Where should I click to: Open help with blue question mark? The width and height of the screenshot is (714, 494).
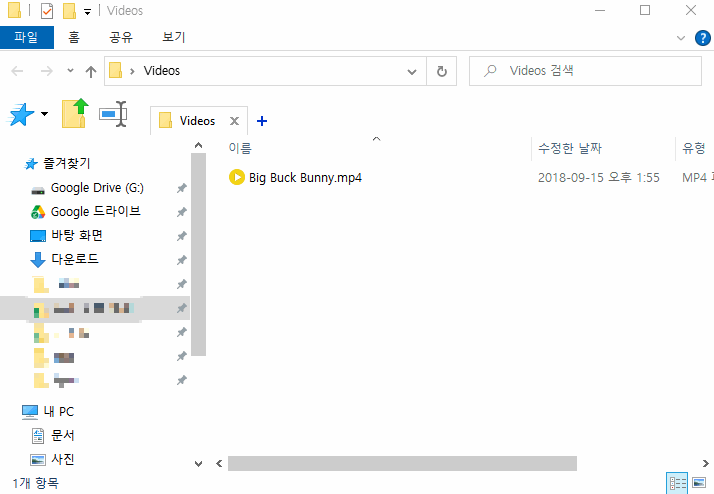(x=703, y=38)
